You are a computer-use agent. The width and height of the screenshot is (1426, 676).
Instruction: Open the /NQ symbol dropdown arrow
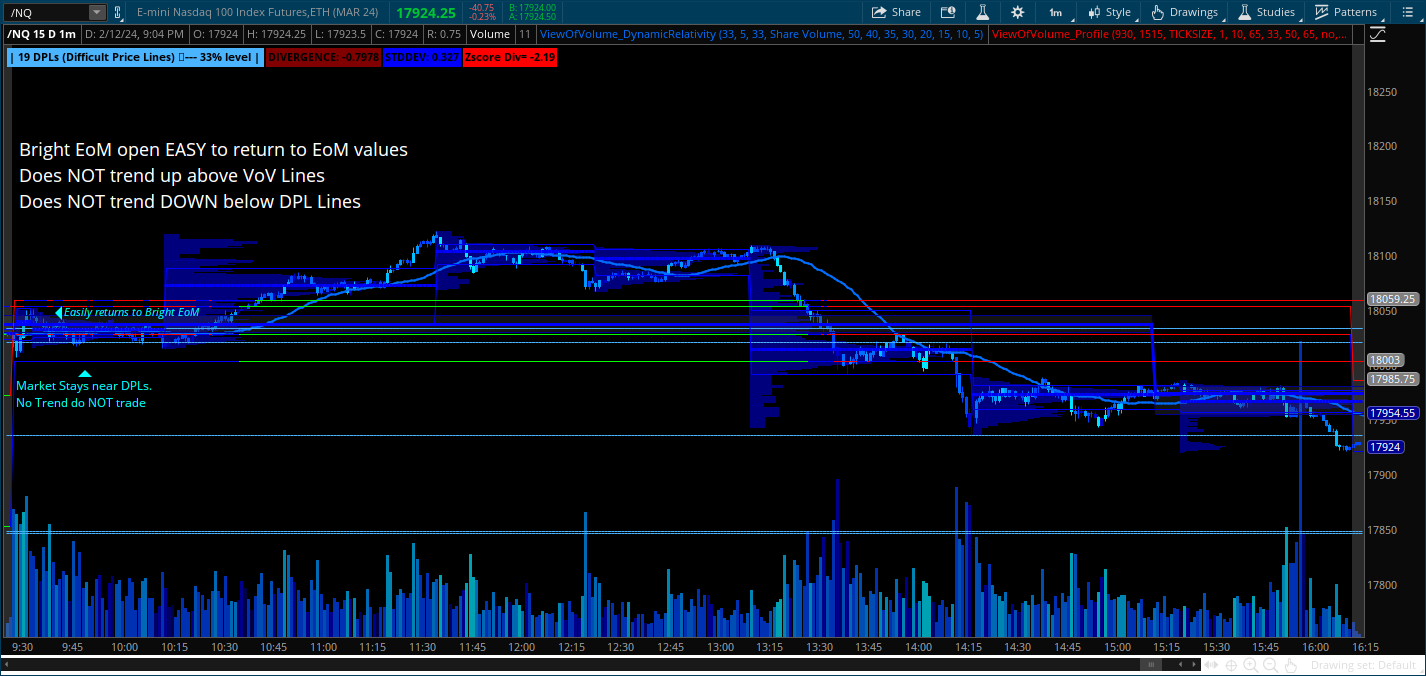click(x=96, y=12)
